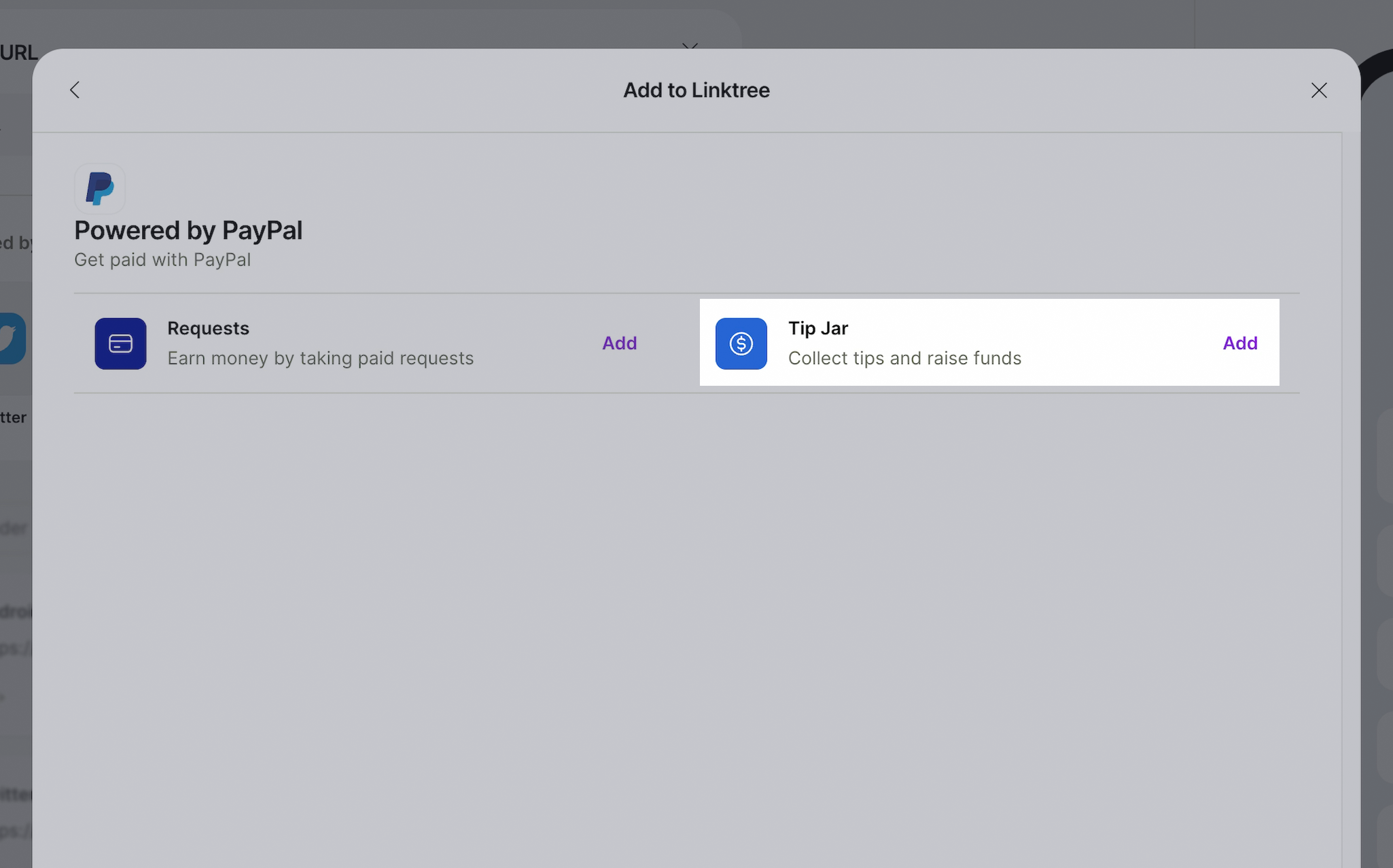Image resolution: width=1393 pixels, height=868 pixels.
Task: Click the 'Powered by PayPal' heading
Action: coord(188,230)
